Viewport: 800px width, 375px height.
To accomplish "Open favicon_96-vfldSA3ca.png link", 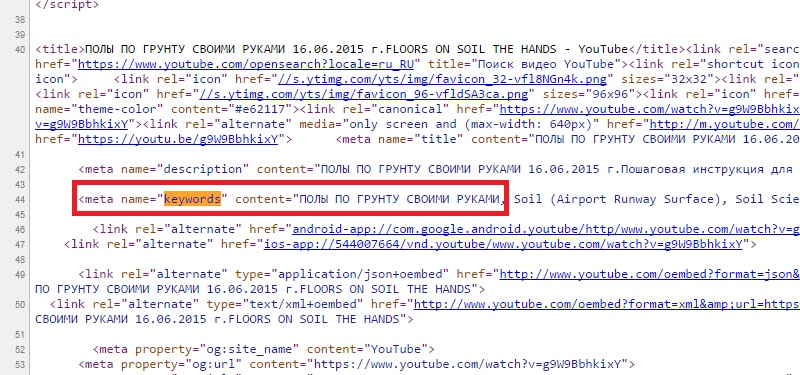I will (363, 94).
